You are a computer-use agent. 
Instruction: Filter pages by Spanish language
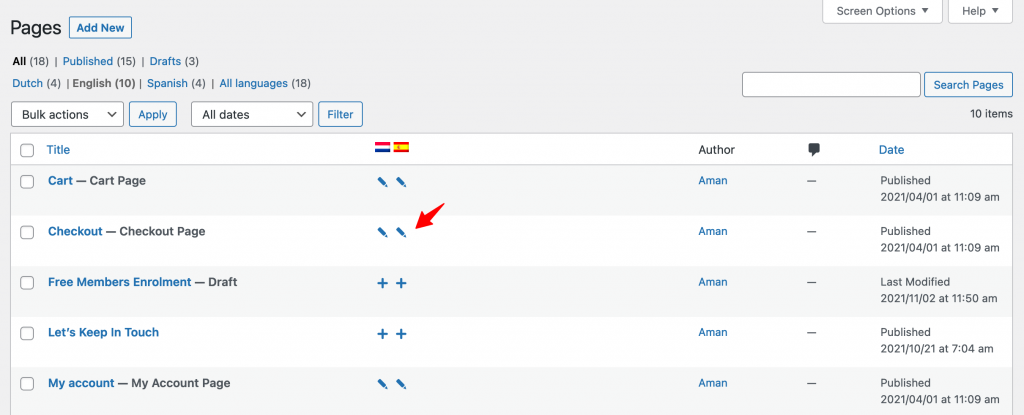(167, 84)
